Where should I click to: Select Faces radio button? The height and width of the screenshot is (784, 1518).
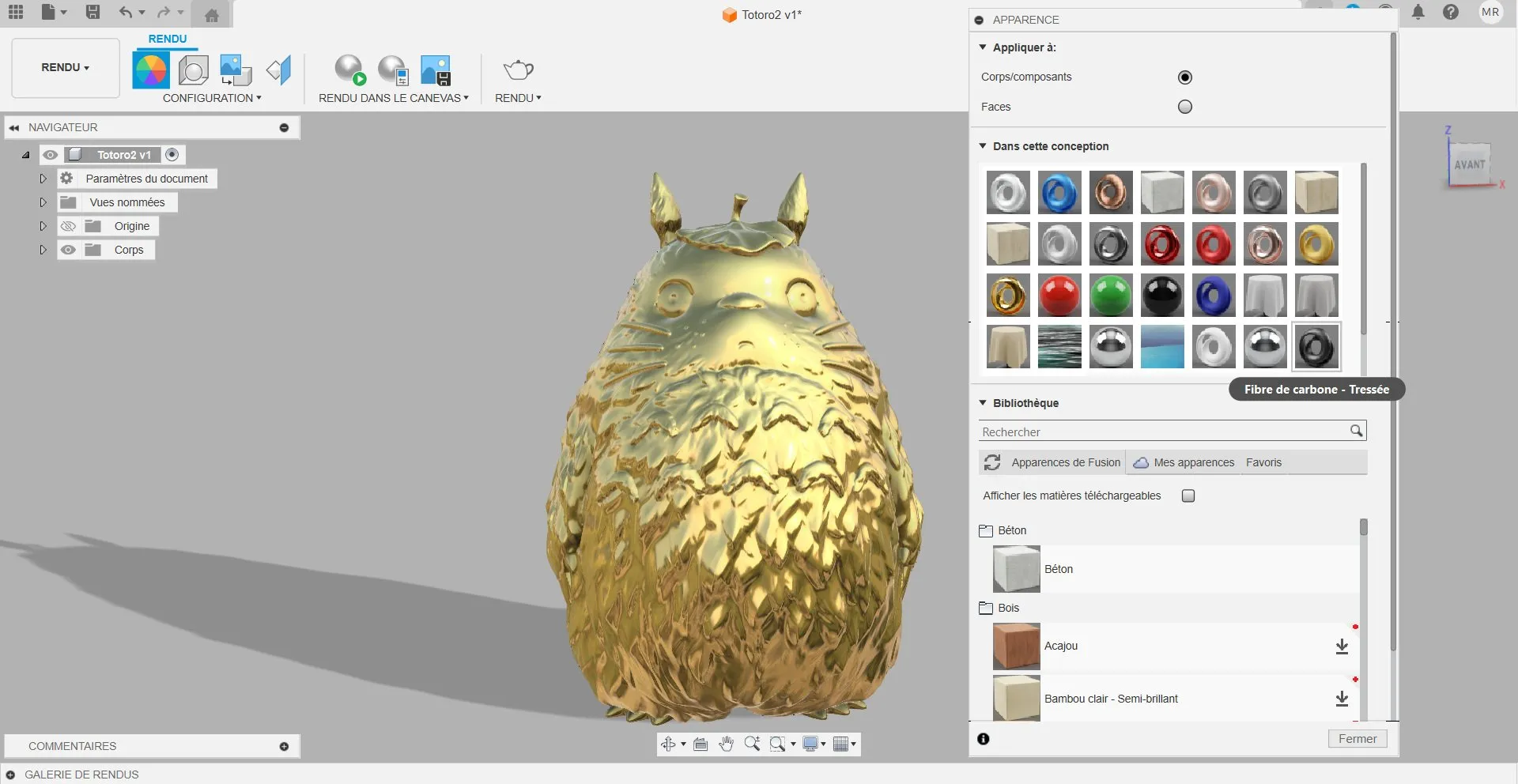[x=1185, y=107]
